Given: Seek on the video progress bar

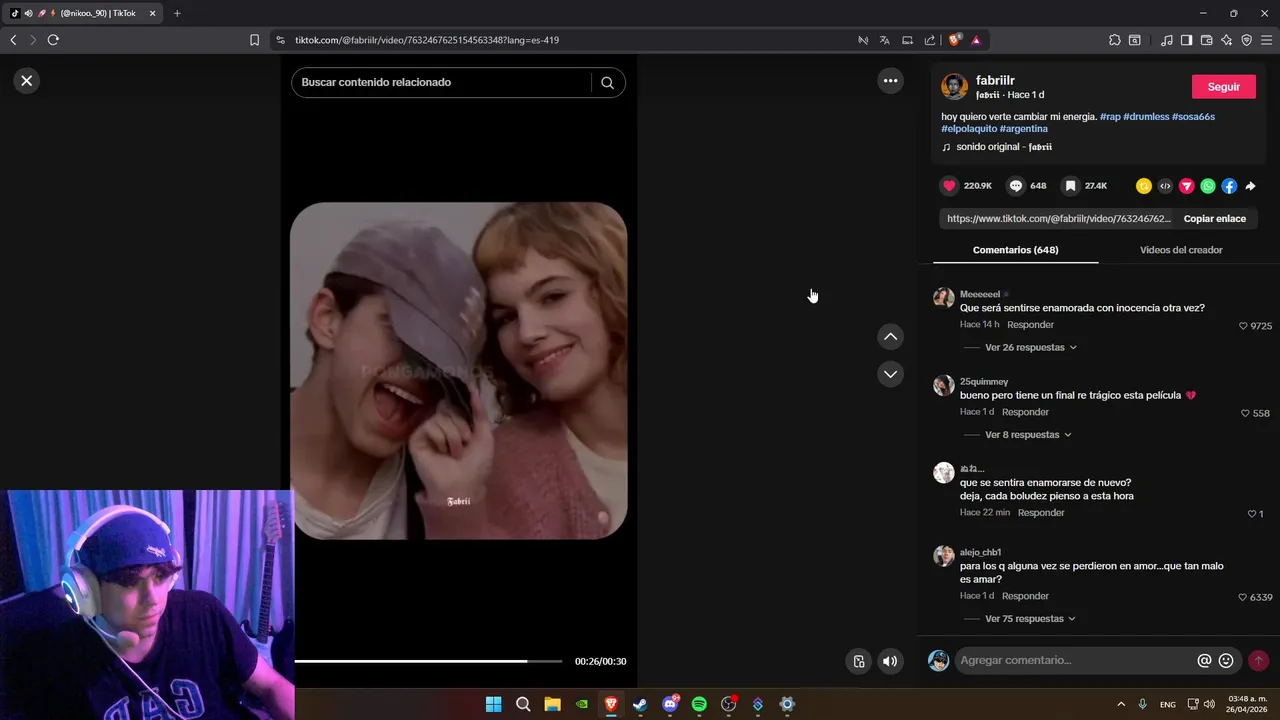Looking at the screenshot, I should (428, 661).
